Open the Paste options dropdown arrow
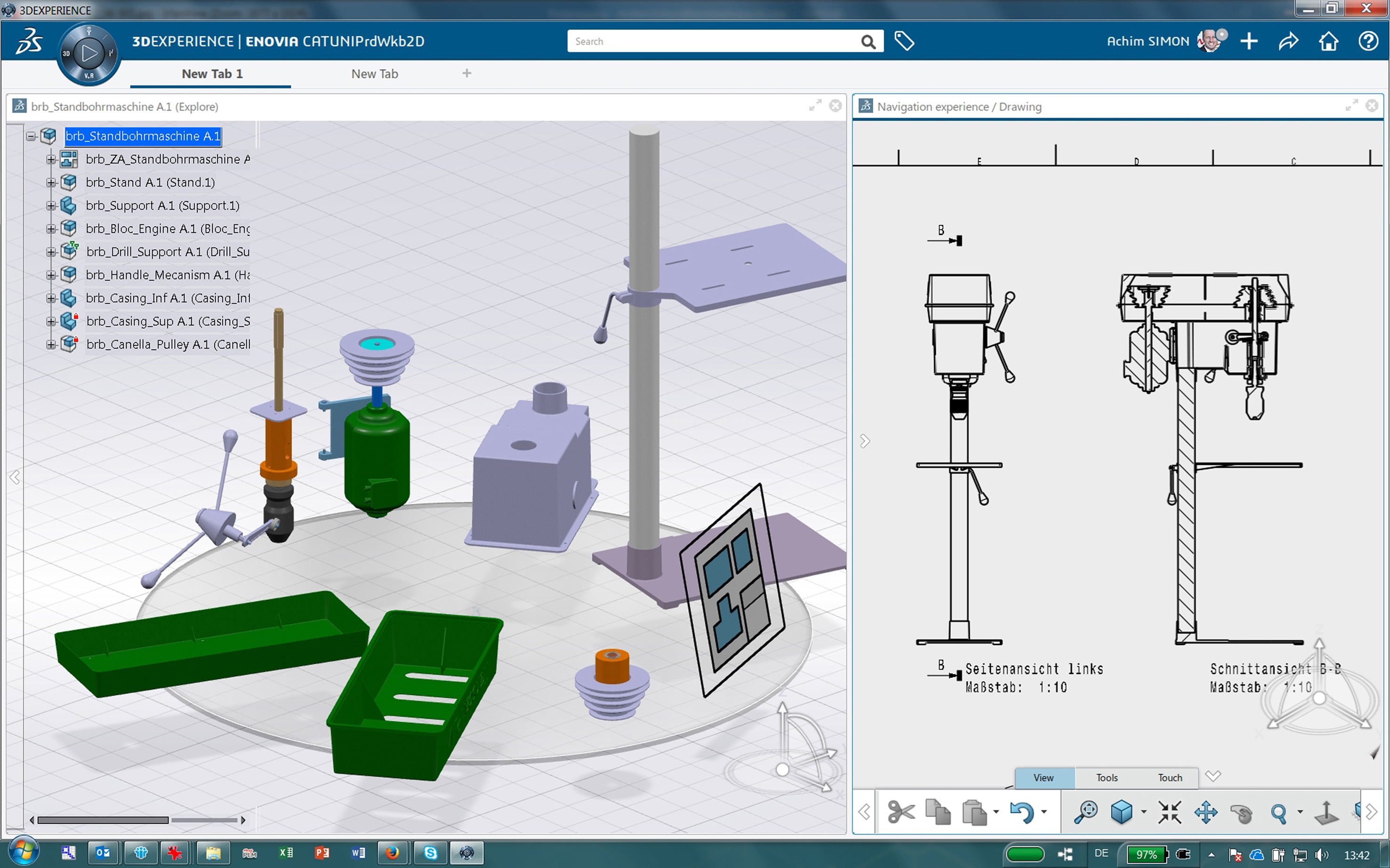This screenshot has width=1390, height=868. coord(996,812)
